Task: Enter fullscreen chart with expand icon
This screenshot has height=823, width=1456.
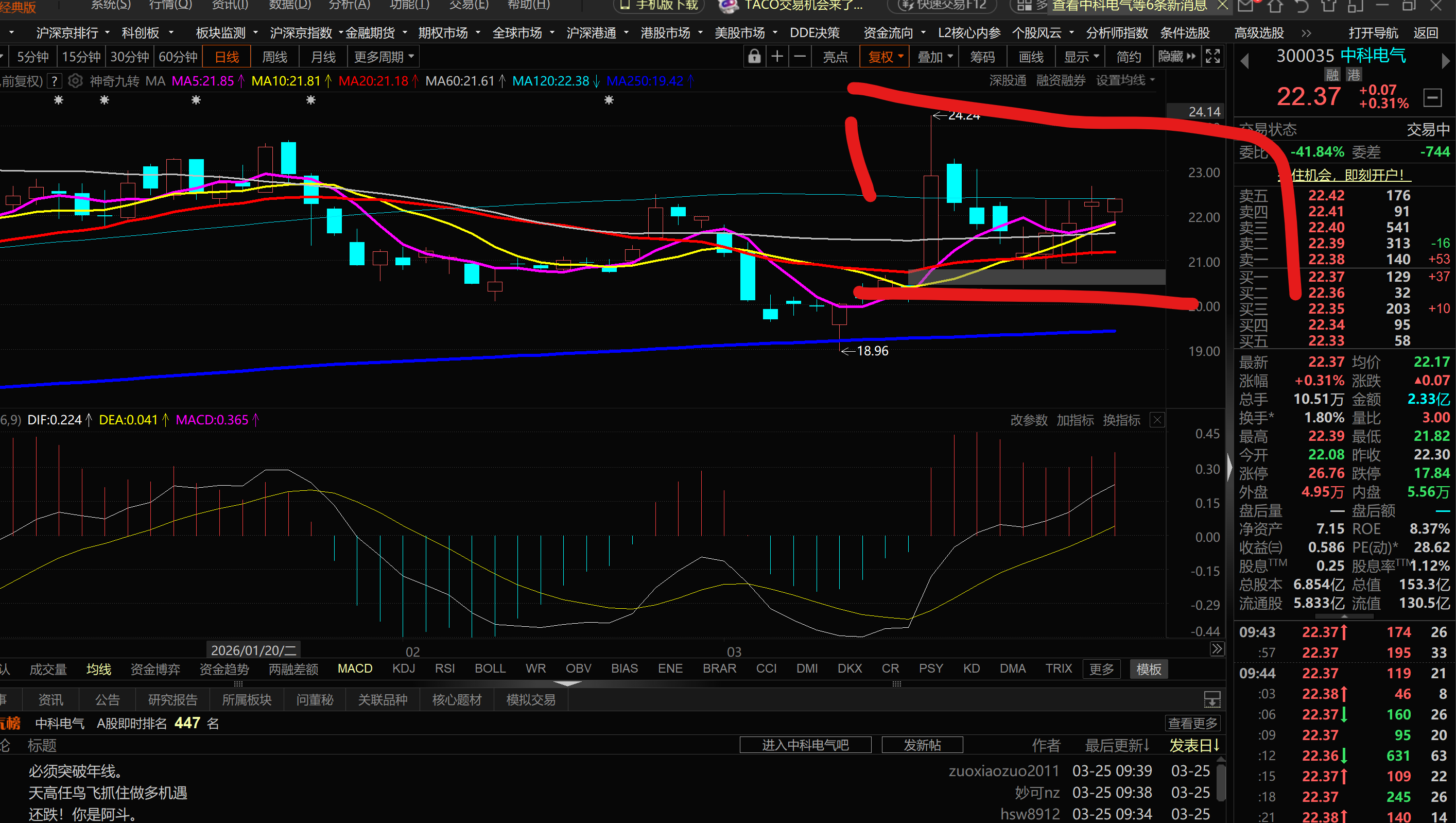Action: [1212, 57]
